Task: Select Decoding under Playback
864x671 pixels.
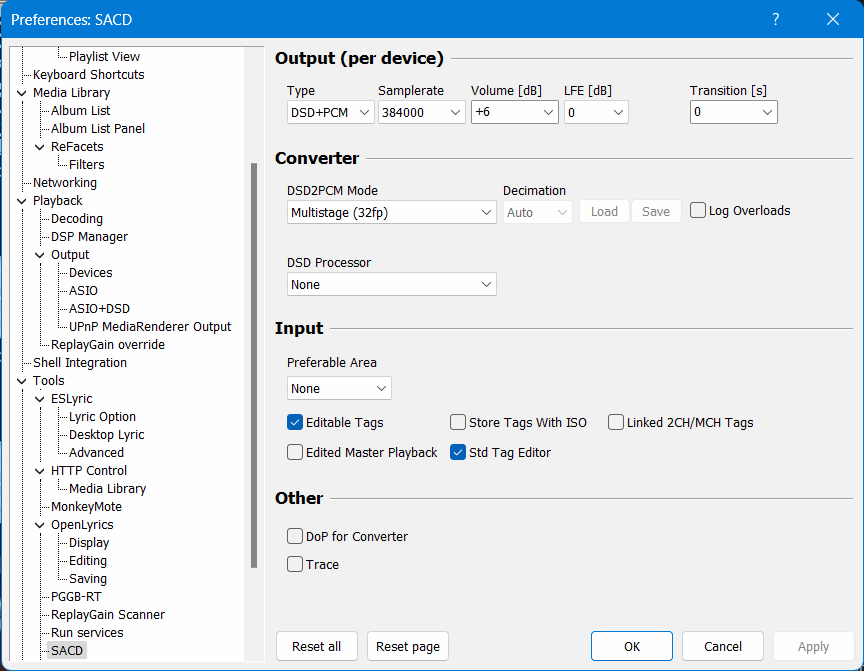Action: click(77, 219)
